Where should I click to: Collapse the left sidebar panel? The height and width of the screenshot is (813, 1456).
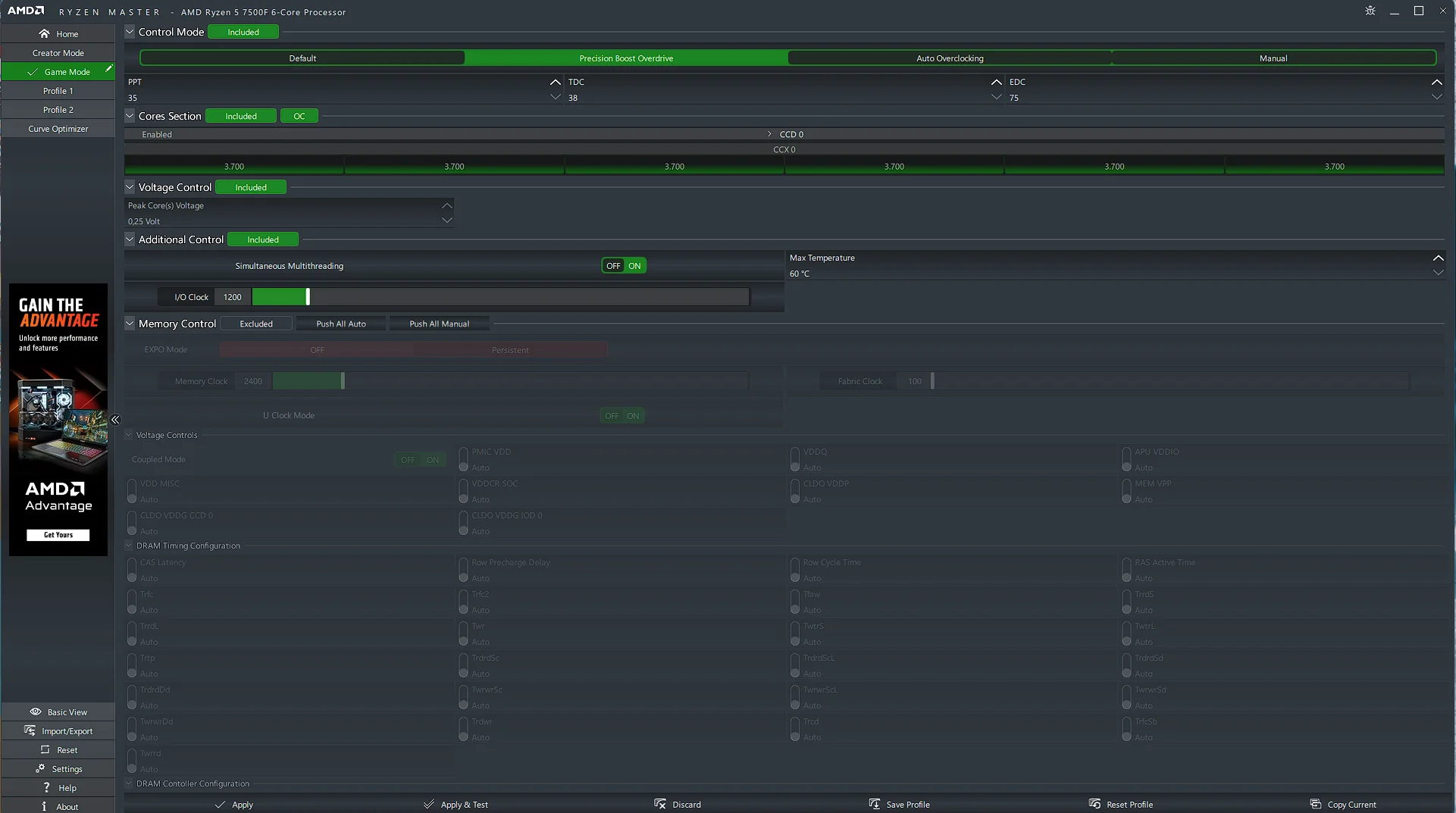tap(115, 420)
